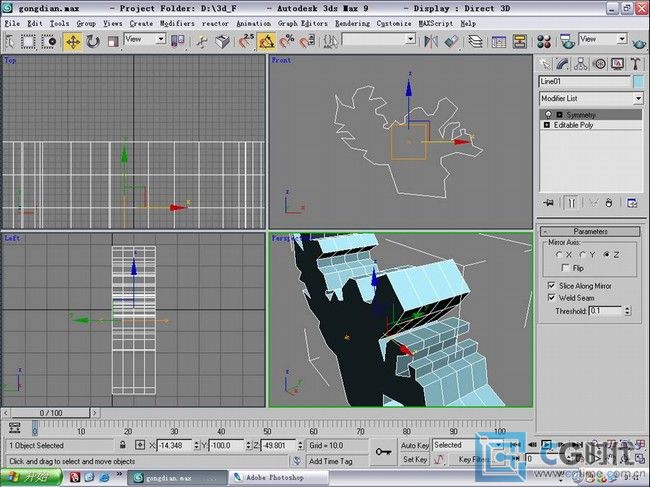The width and height of the screenshot is (650, 487).
Task: Choose the Rectangular Selection Region tool
Action: [x=28, y=41]
